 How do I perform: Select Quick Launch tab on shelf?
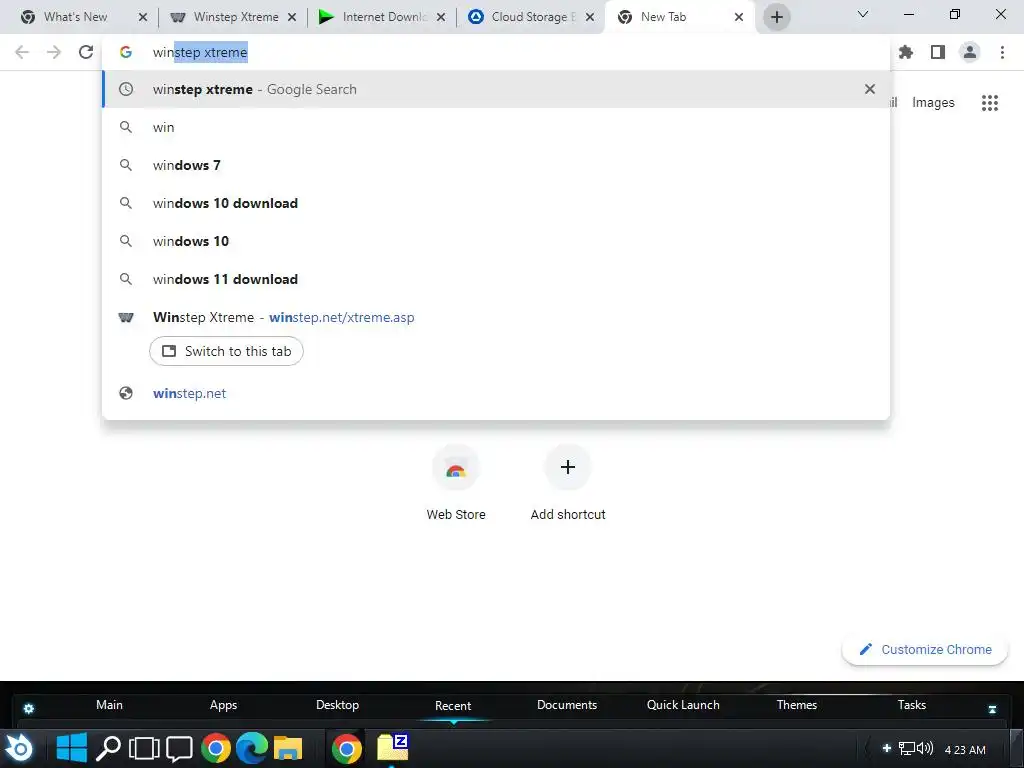(683, 705)
